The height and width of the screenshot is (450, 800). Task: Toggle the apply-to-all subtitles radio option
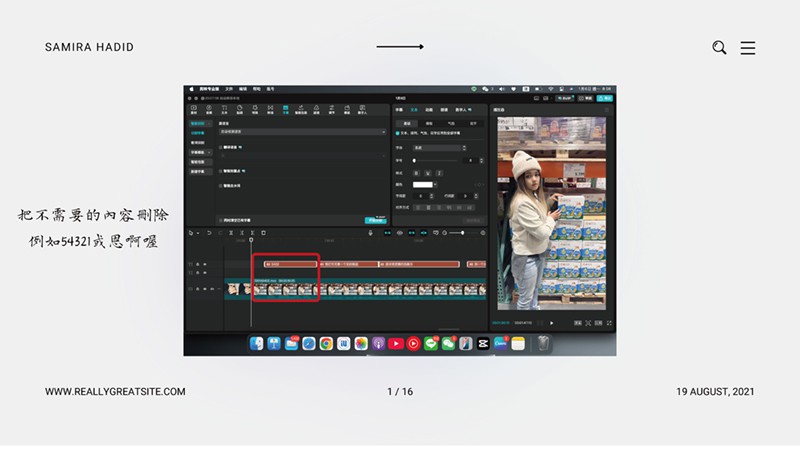(397, 132)
